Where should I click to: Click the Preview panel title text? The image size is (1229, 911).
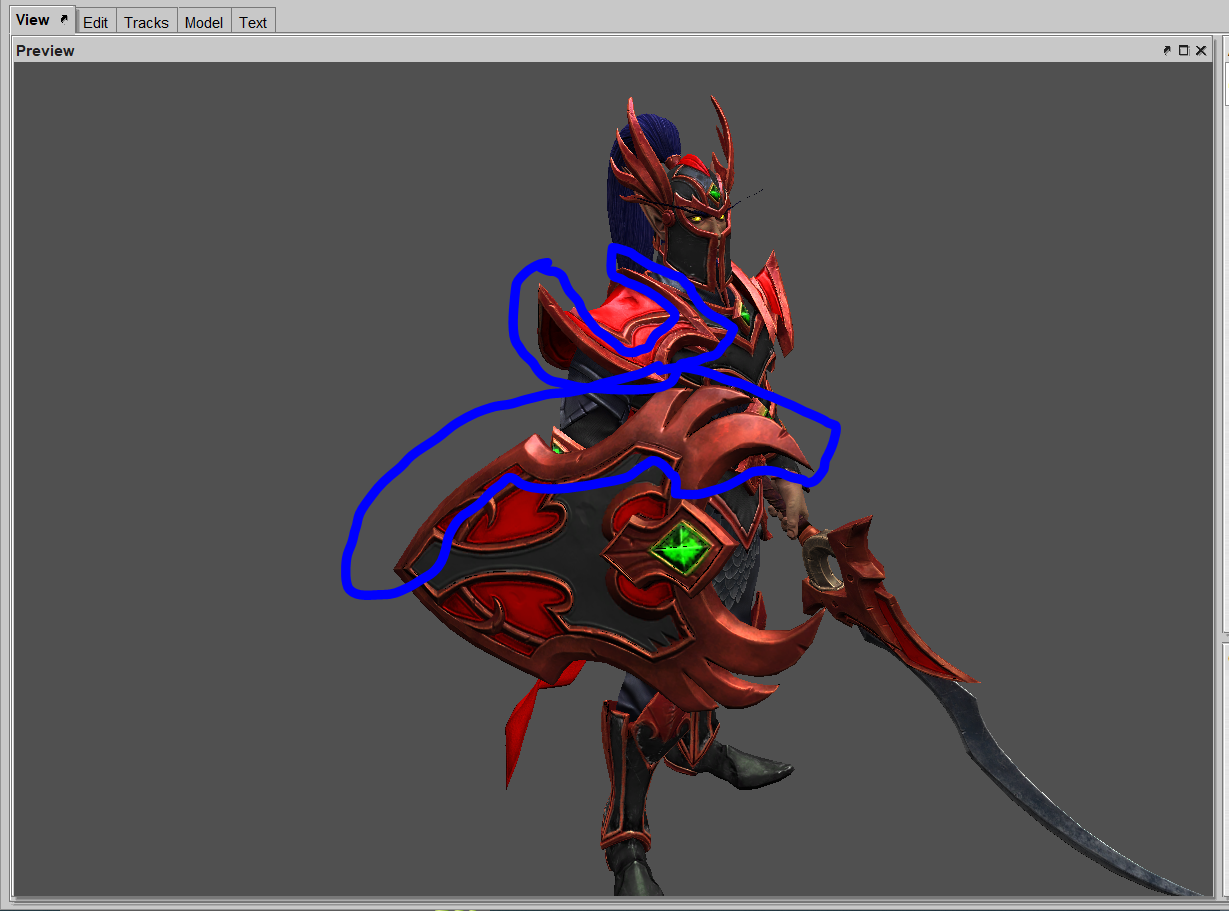coord(45,50)
